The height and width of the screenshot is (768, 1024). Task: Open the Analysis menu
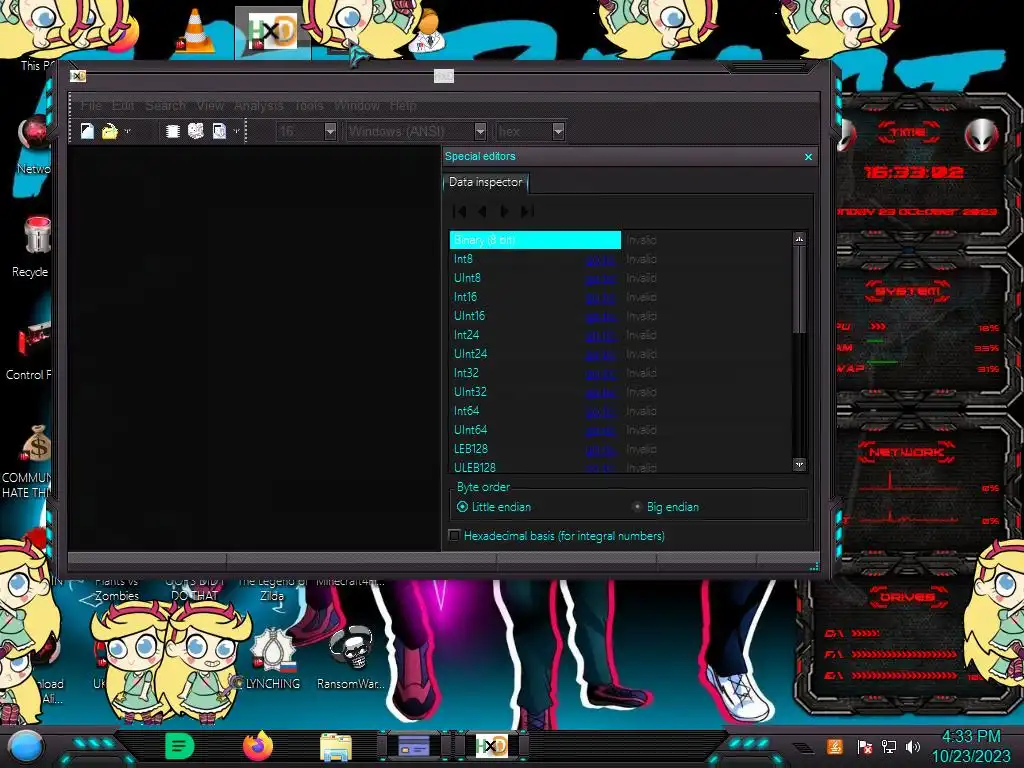(x=259, y=105)
